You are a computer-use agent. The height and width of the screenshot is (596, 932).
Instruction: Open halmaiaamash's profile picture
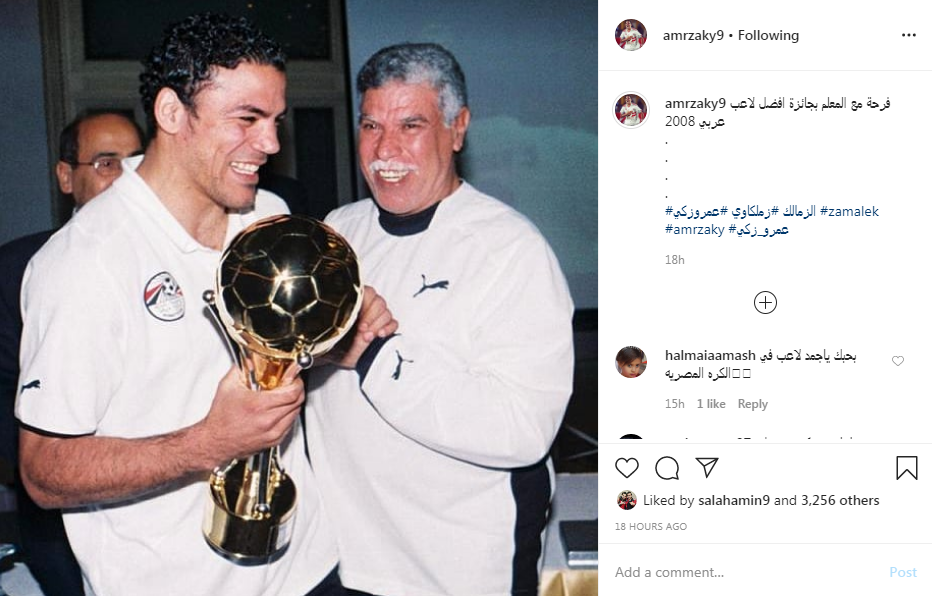pos(631,362)
